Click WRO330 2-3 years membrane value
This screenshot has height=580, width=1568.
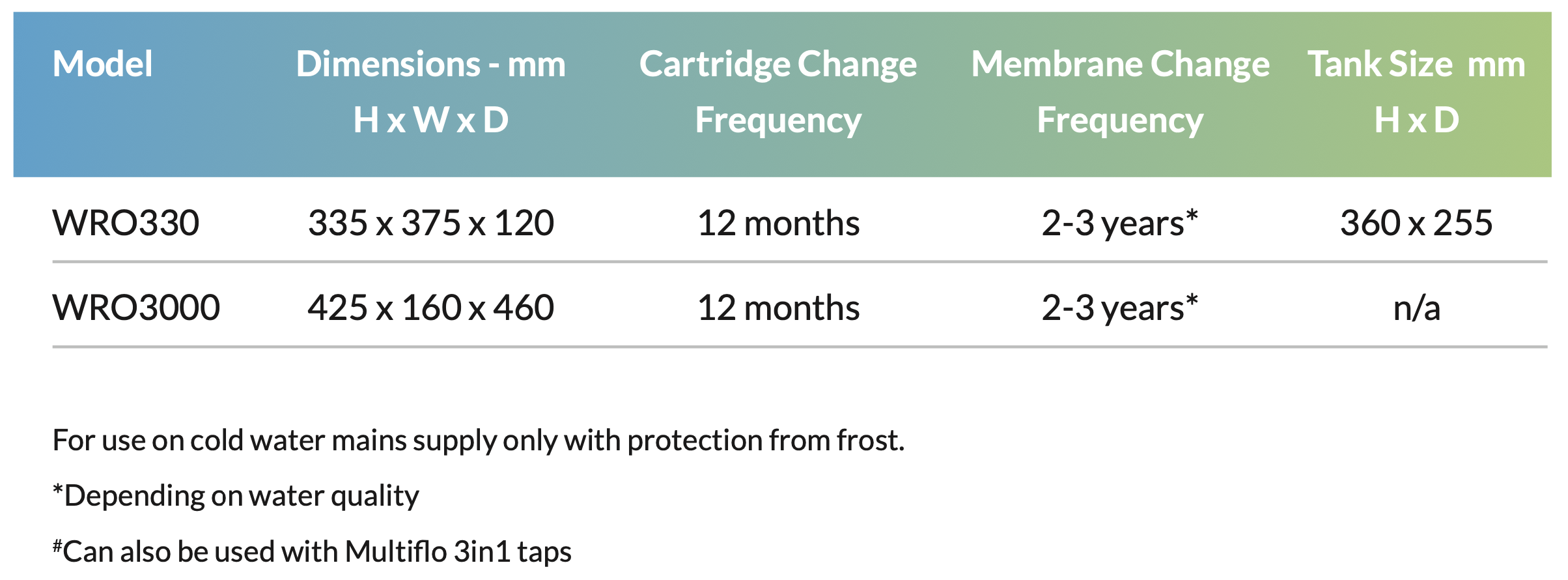[1120, 223]
